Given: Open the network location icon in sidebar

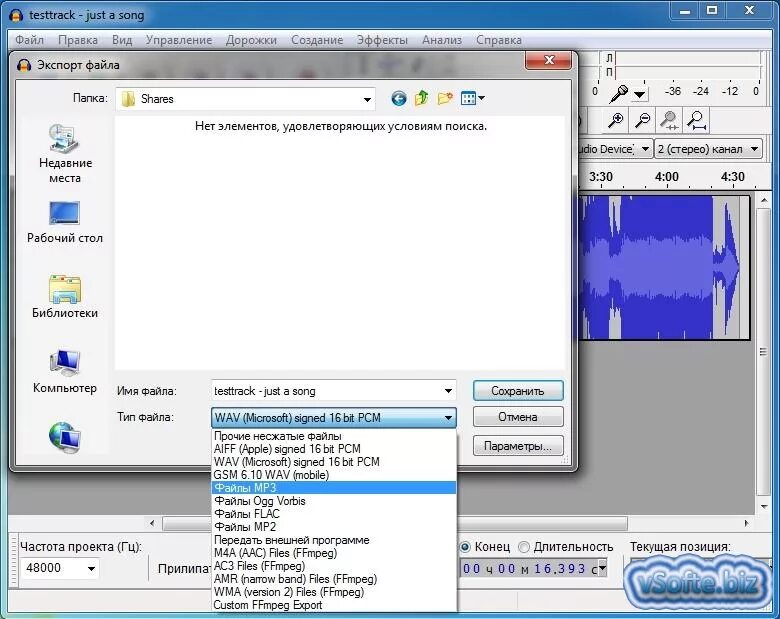Looking at the screenshot, I should (x=65, y=437).
